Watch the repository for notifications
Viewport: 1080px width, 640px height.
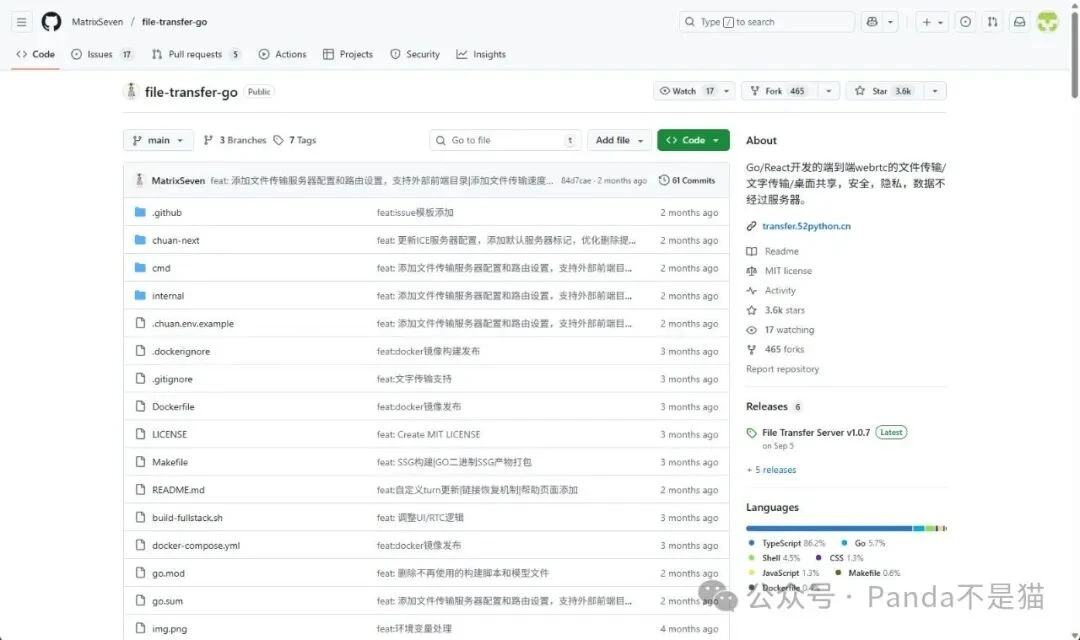pyautogui.click(x=685, y=91)
